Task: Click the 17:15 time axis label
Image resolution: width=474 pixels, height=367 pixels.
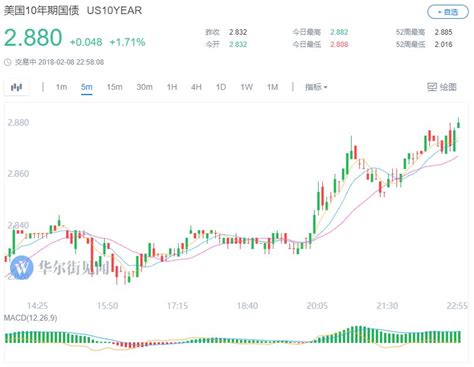Action: pos(177,305)
